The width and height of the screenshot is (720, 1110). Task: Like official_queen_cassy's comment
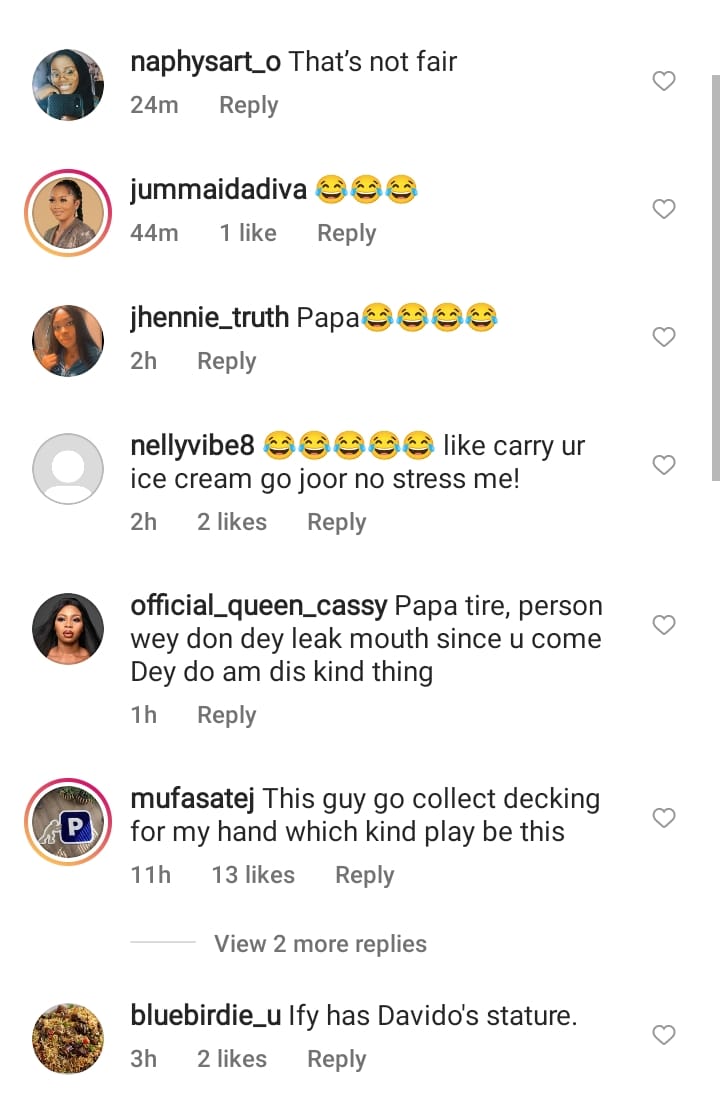[664, 625]
